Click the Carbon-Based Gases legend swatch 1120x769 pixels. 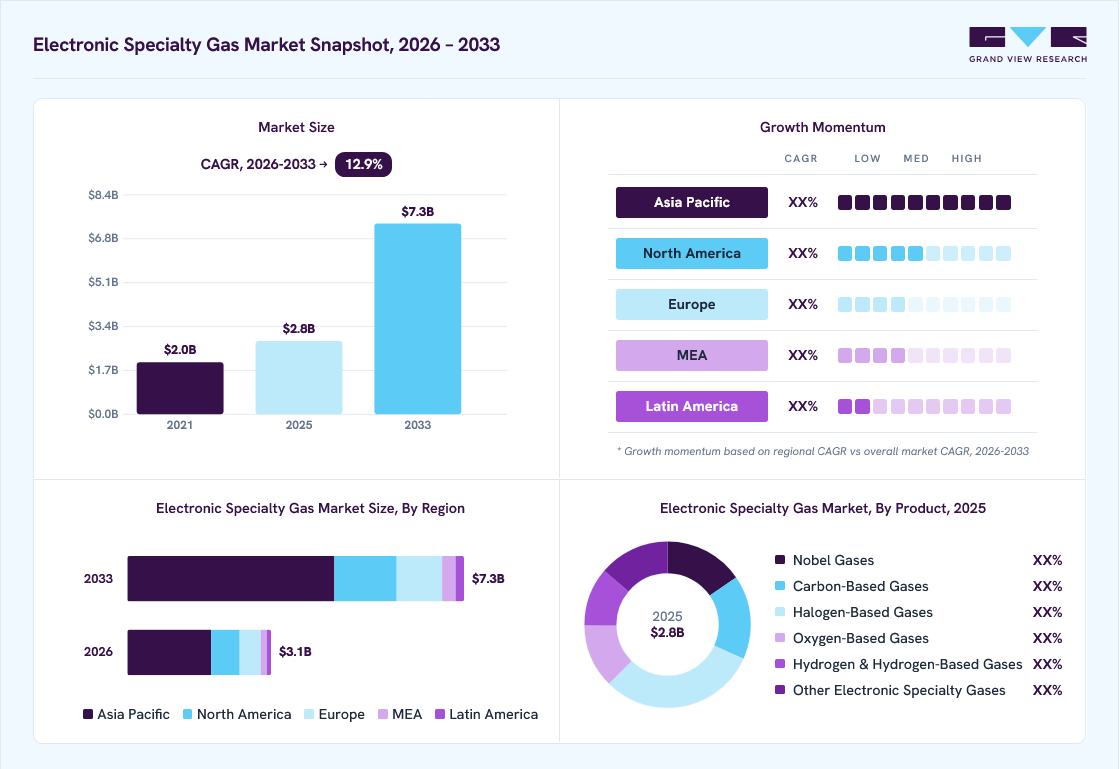coord(780,585)
